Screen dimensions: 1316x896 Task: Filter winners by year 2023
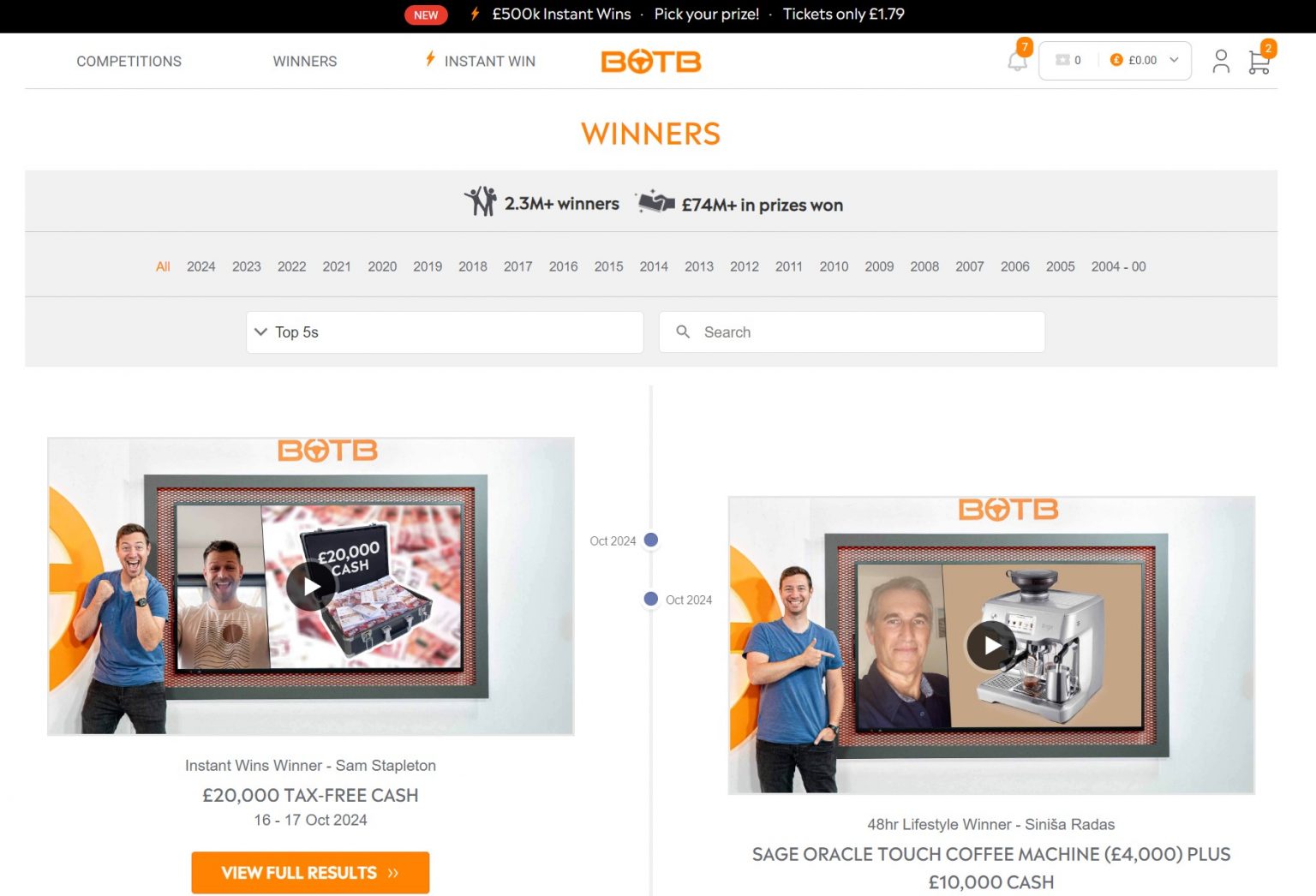click(x=246, y=266)
